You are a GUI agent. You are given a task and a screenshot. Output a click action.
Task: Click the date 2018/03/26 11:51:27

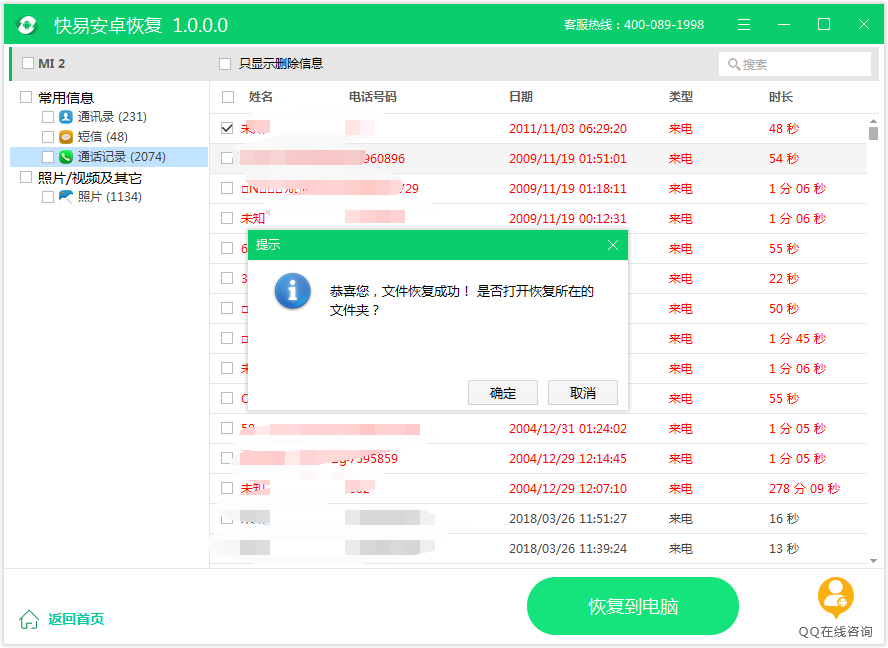tap(567, 519)
